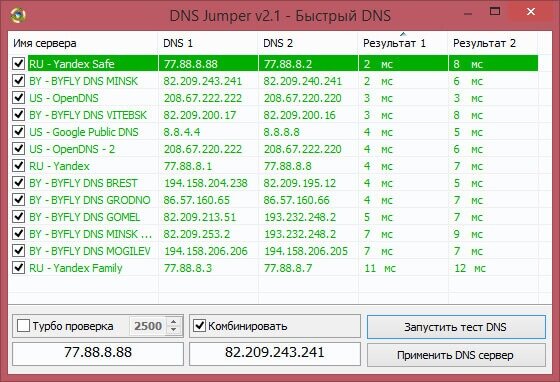
Task: Click the 82.209.243.241 secondary DNS field
Action: tap(275, 353)
